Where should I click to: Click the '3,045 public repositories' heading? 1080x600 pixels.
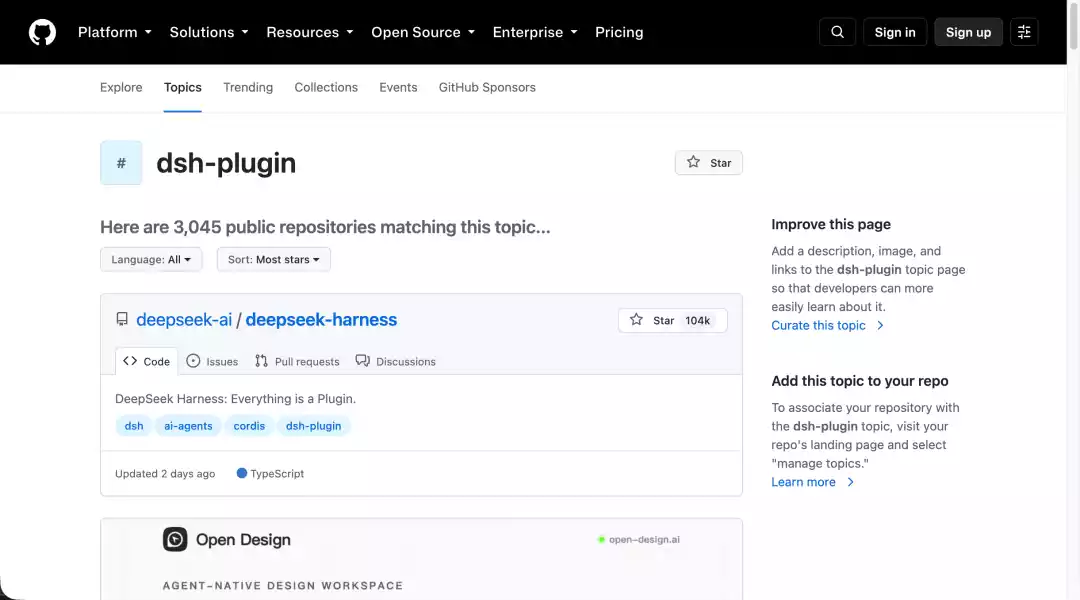pyautogui.click(x=324, y=227)
